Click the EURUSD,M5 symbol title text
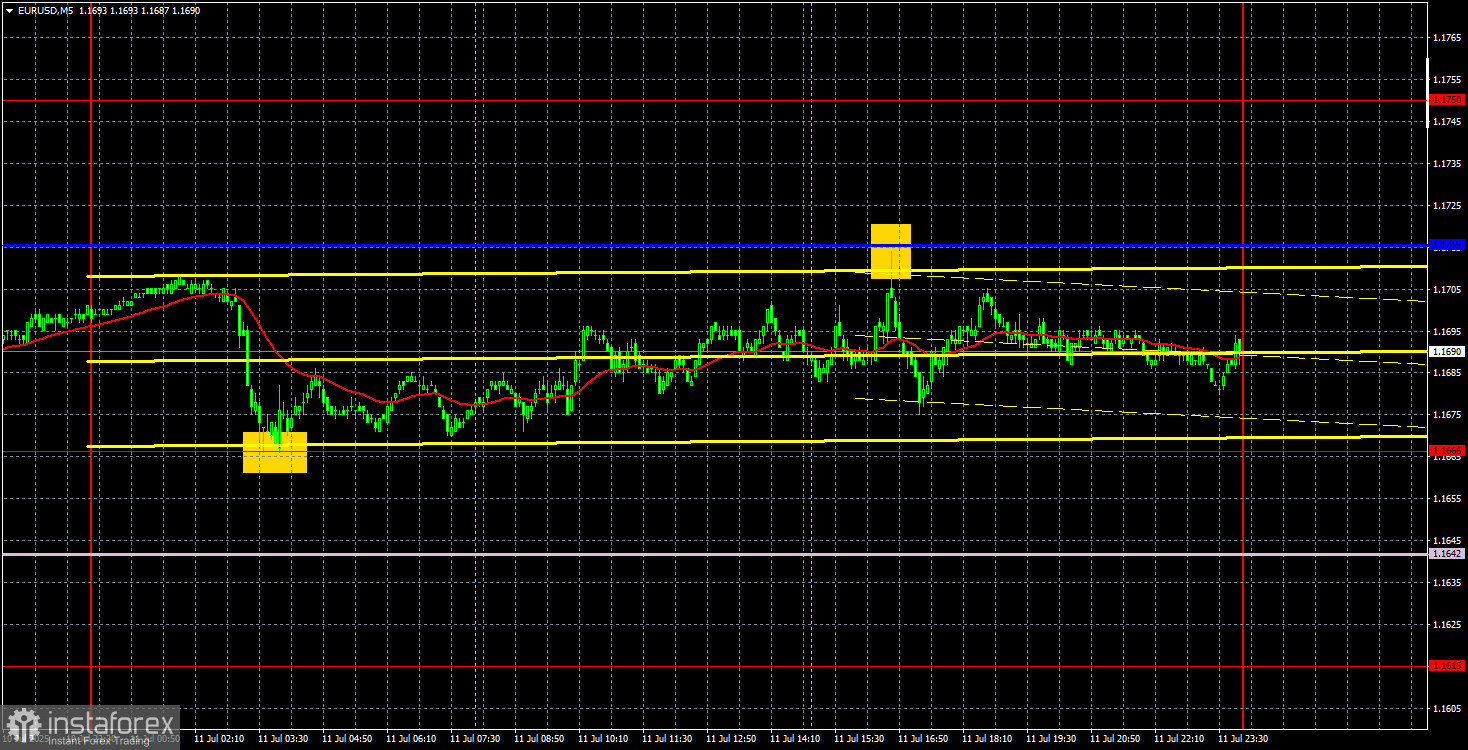 pos(44,9)
